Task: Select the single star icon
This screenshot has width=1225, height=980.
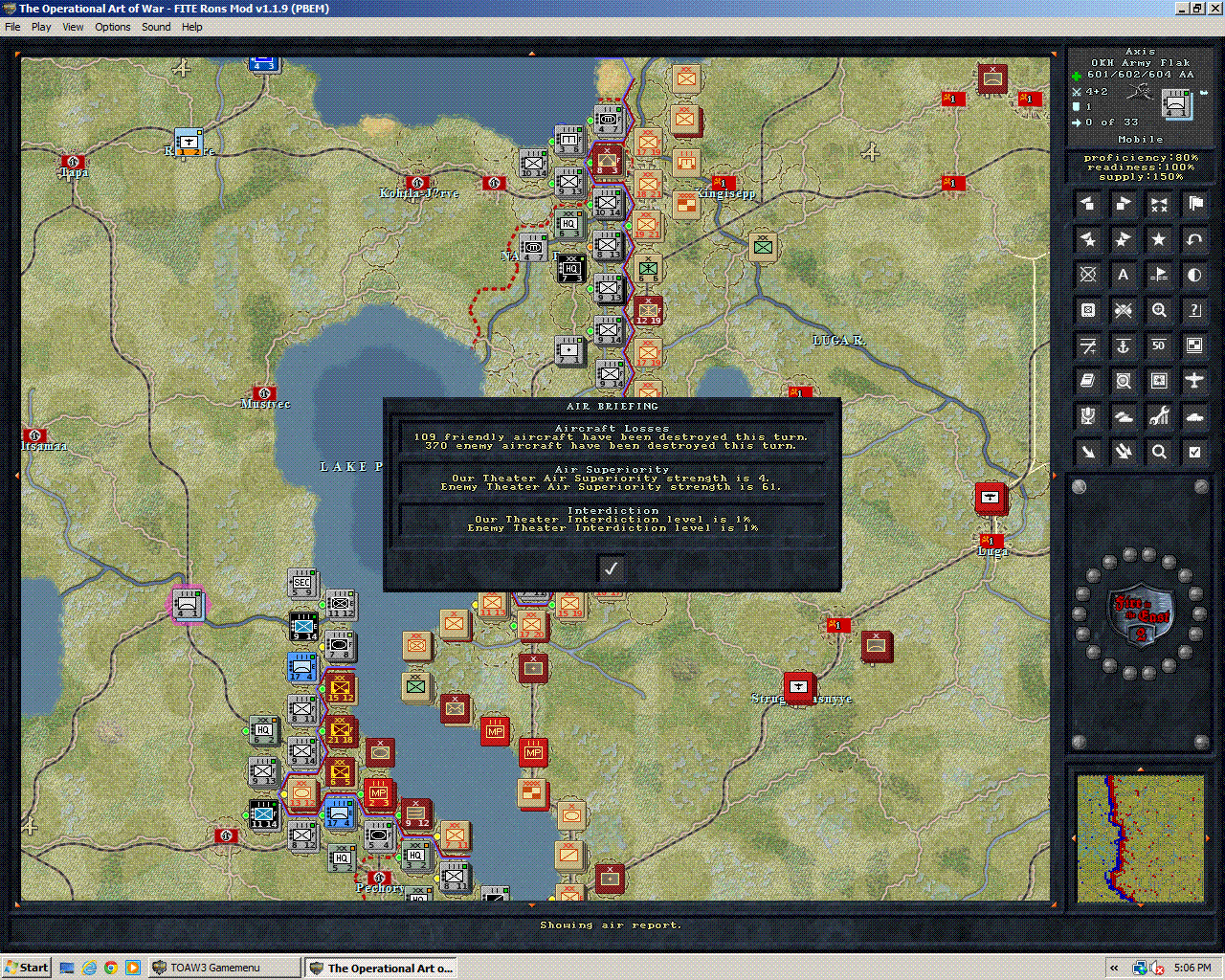Action: [x=1158, y=239]
